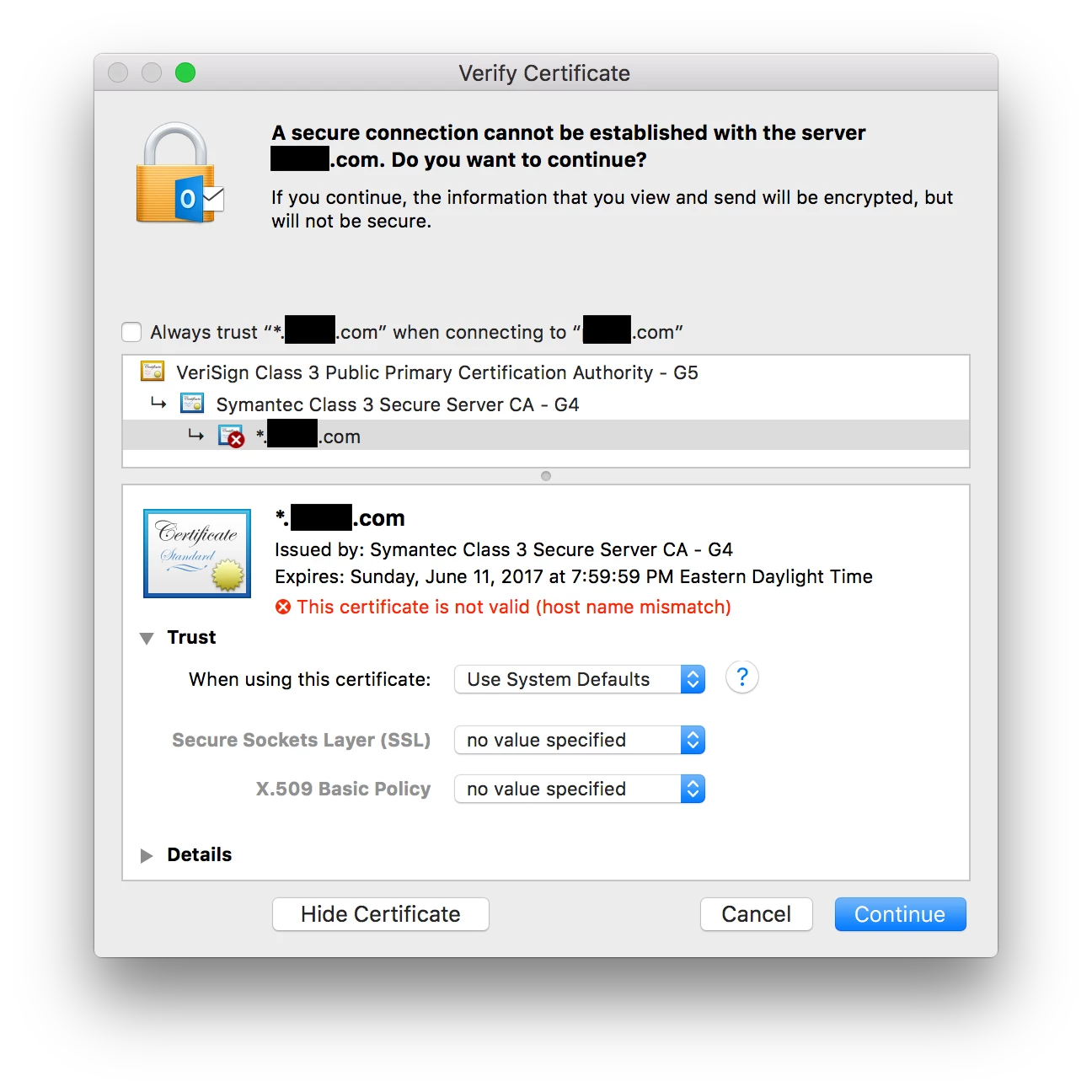
Task: Click the Trust section heading
Action: (192, 637)
